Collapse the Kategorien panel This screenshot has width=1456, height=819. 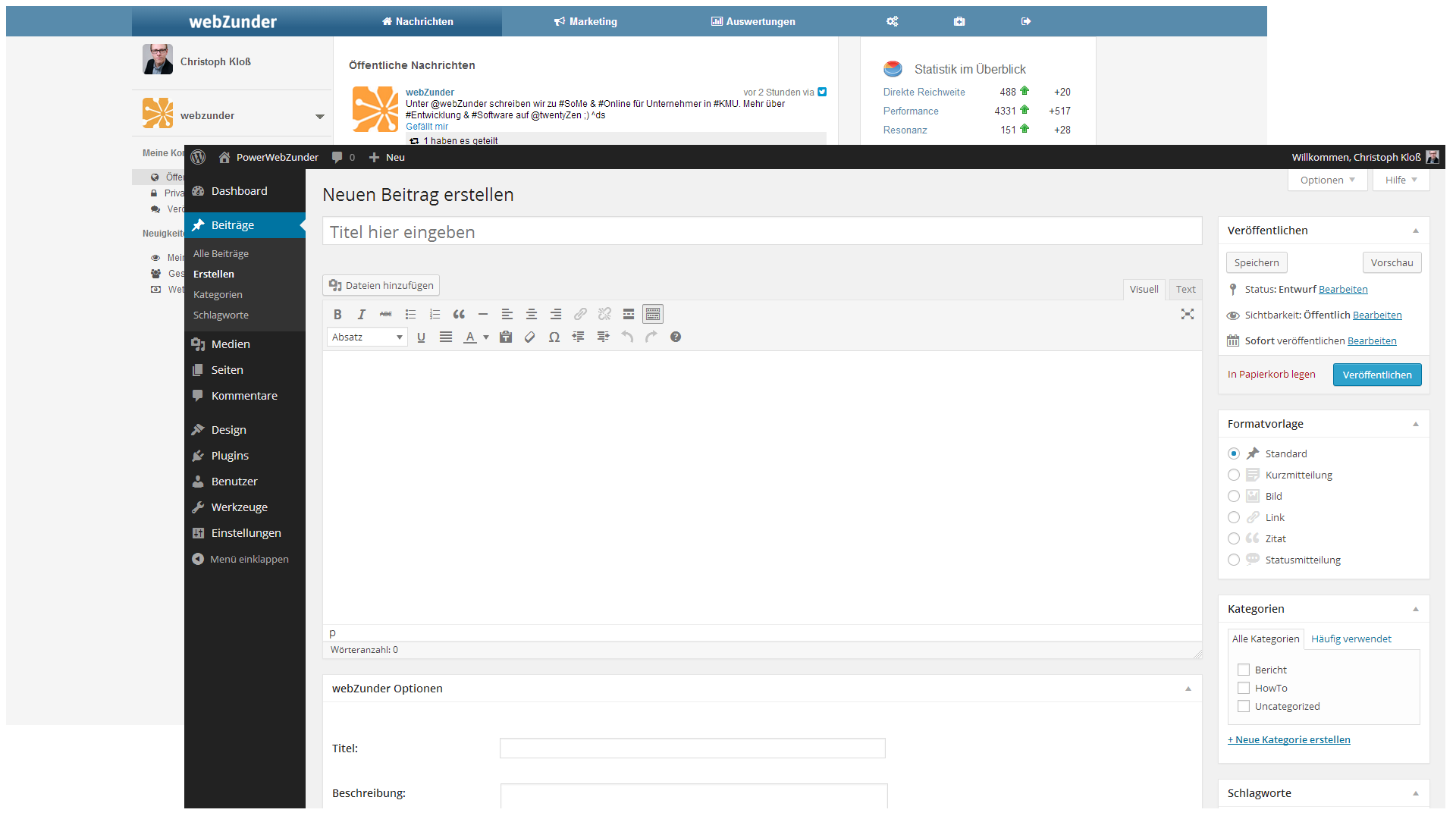point(1416,609)
